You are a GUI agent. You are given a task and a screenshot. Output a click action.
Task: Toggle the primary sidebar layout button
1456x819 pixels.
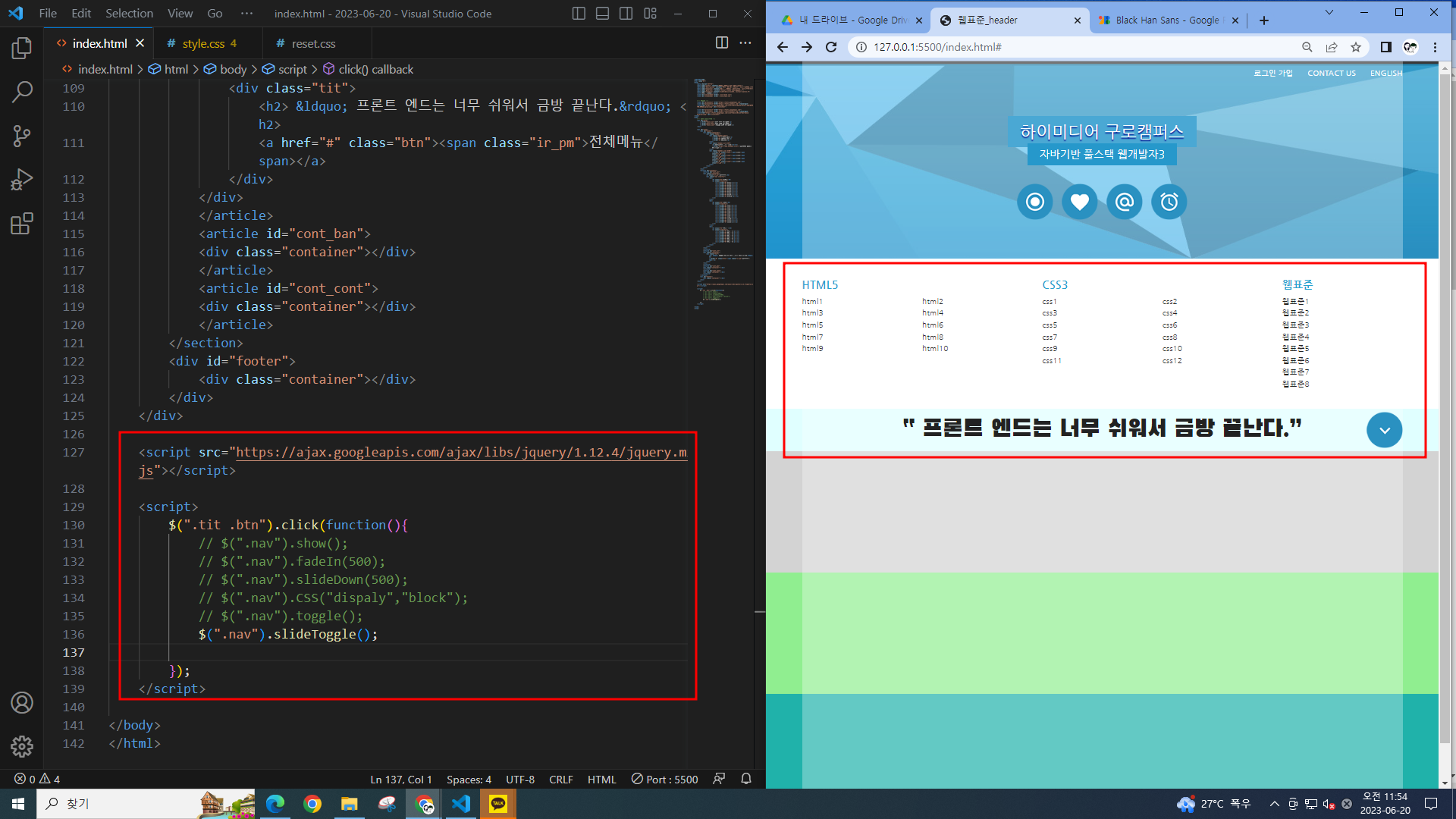tap(579, 14)
